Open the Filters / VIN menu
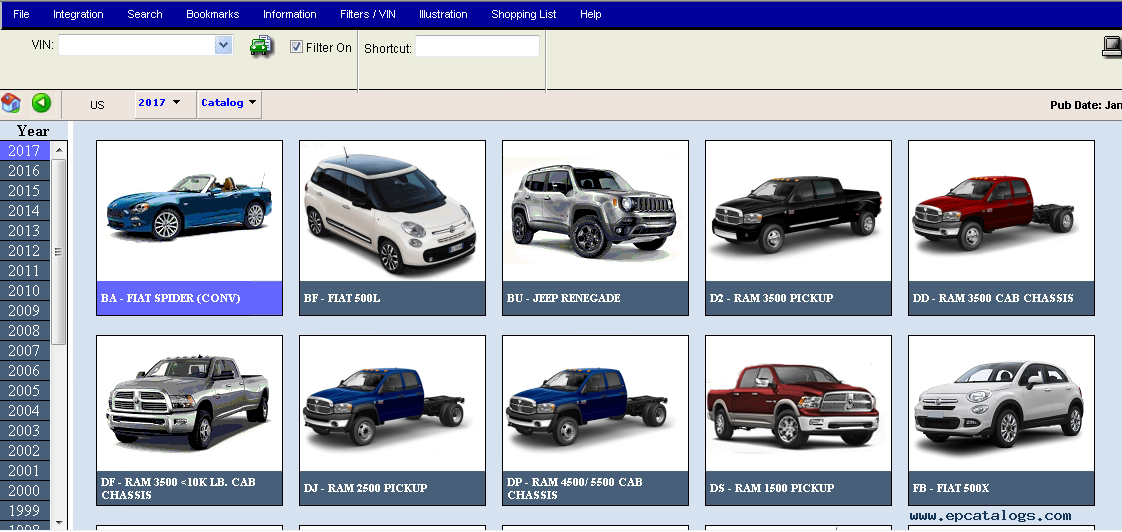Screen dimensions: 1122x532 [x=368, y=14]
